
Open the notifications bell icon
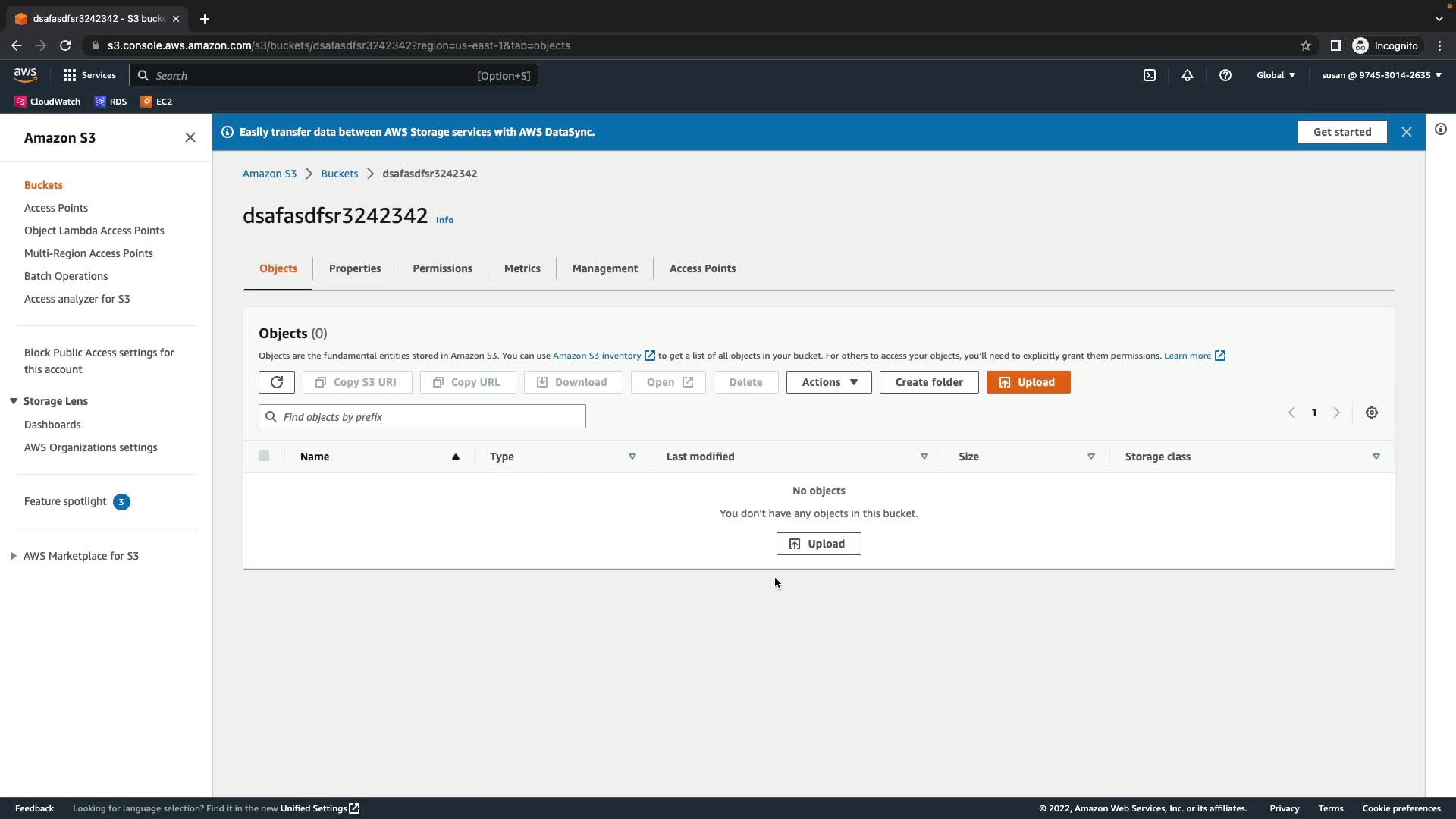click(x=1188, y=75)
